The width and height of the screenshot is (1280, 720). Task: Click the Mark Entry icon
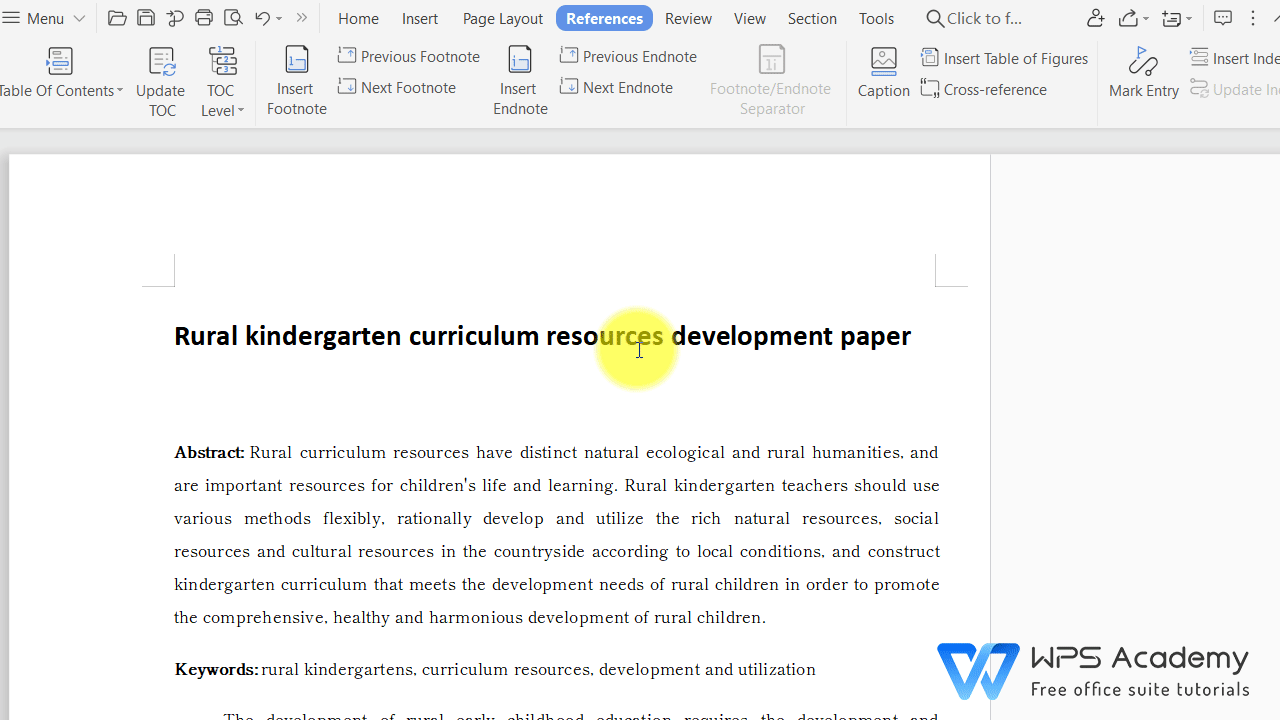pyautogui.click(x=1143, y=72)
